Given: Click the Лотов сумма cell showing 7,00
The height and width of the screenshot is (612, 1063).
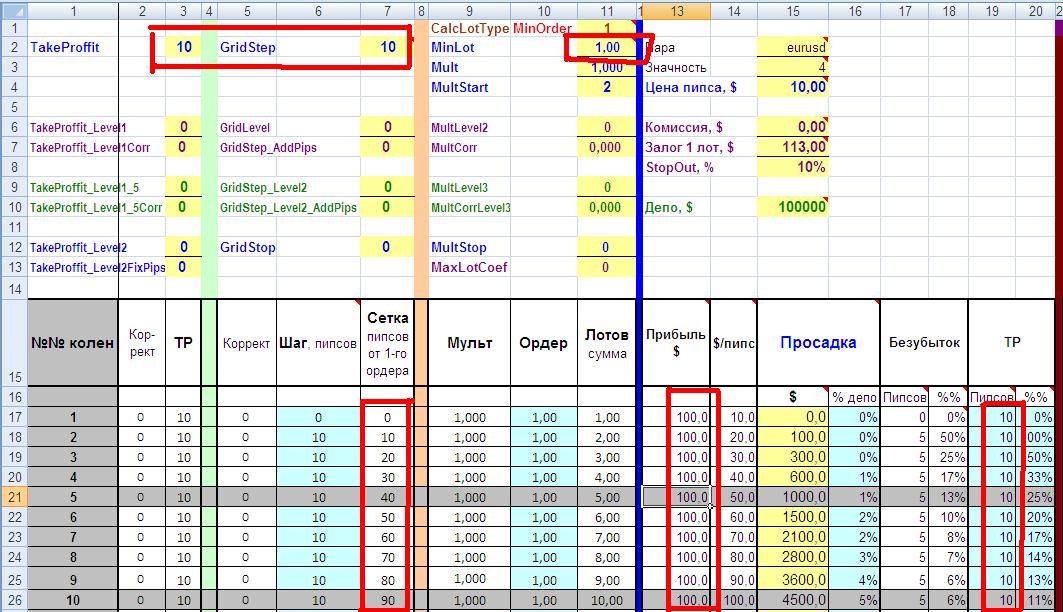Looking at the screenshot, I should 607,537.
